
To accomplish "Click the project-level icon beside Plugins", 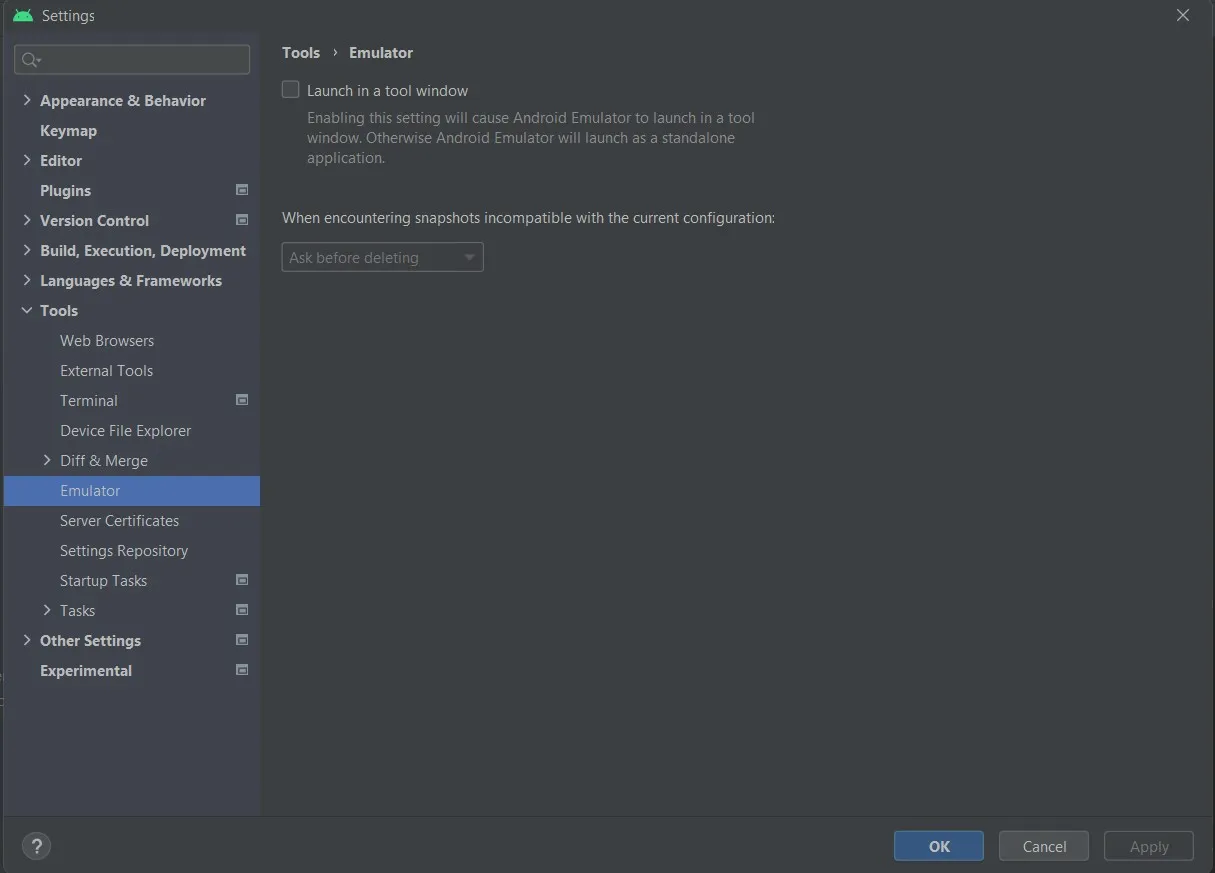I will pos(242,190).
